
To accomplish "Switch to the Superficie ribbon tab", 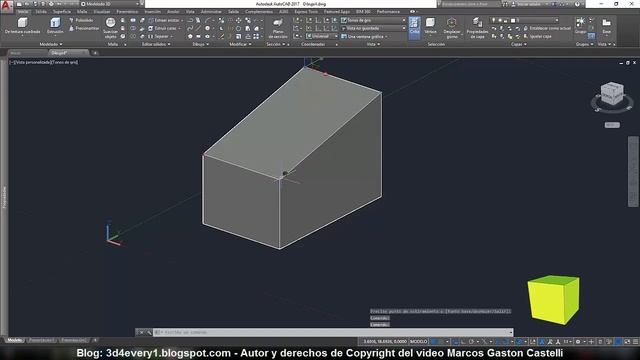I will click(62, 12).
